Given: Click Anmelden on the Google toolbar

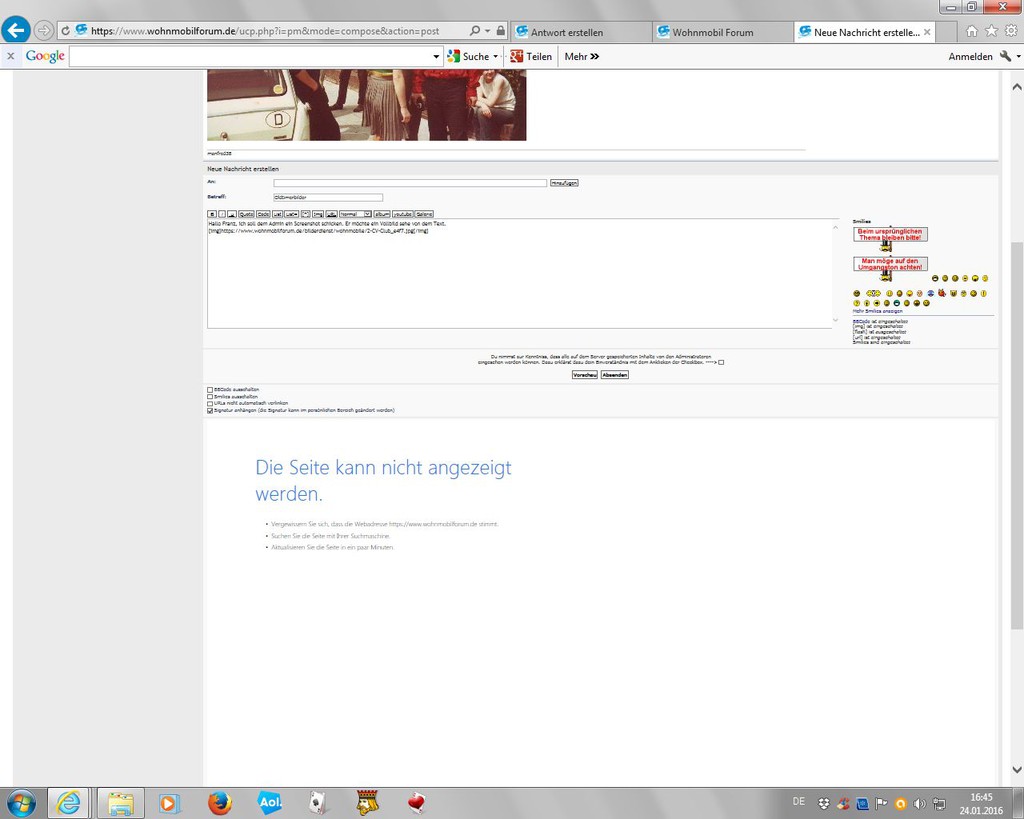Looking at the screenshot, I should coord(970,57).
